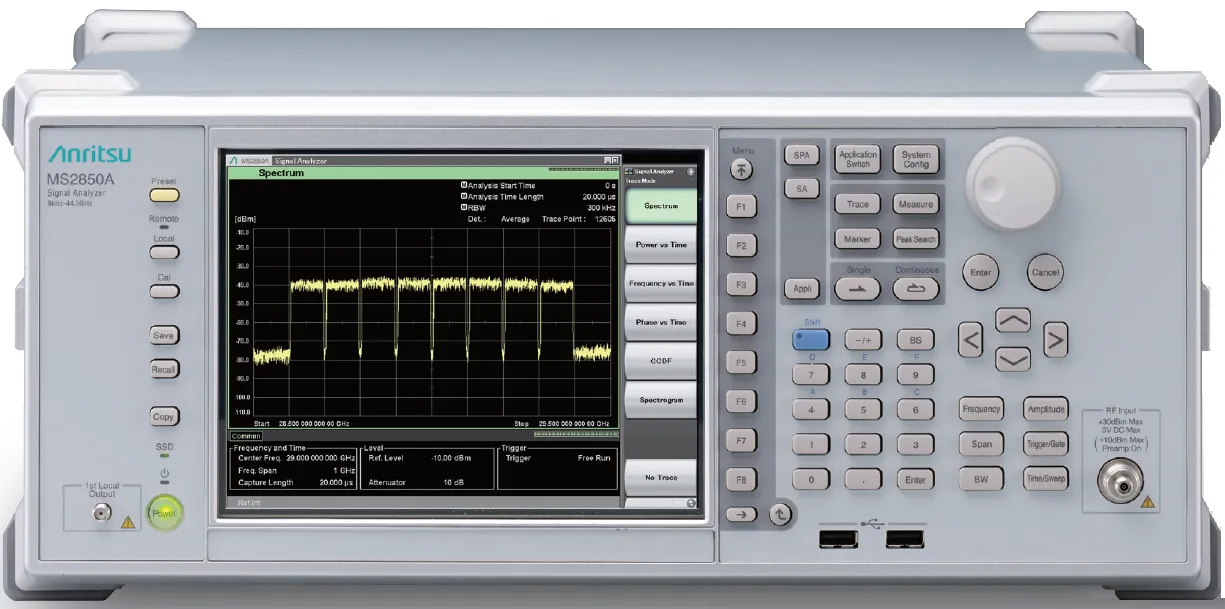The width and height of the screenshot is (1225, 609).
Task: Open the Application Switch key
Action: coord(858,158)
